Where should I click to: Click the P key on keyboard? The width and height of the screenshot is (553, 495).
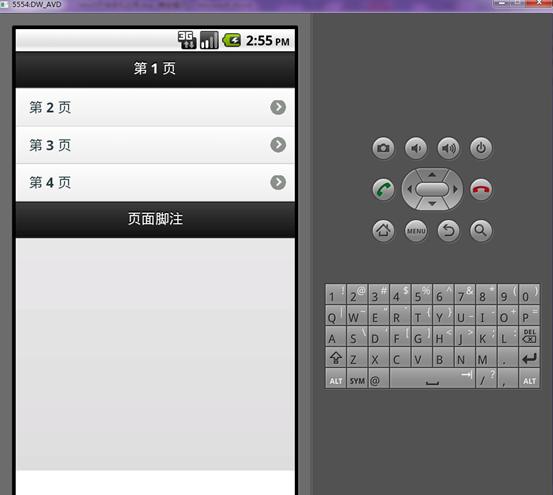(x=529, y=315)
